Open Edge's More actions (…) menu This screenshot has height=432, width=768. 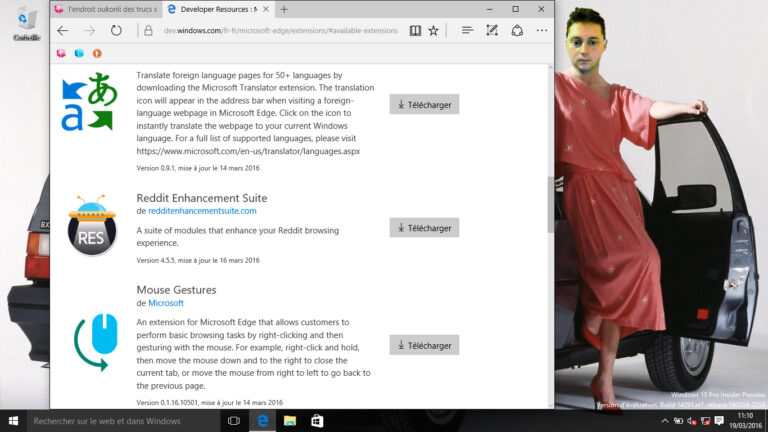541,31
